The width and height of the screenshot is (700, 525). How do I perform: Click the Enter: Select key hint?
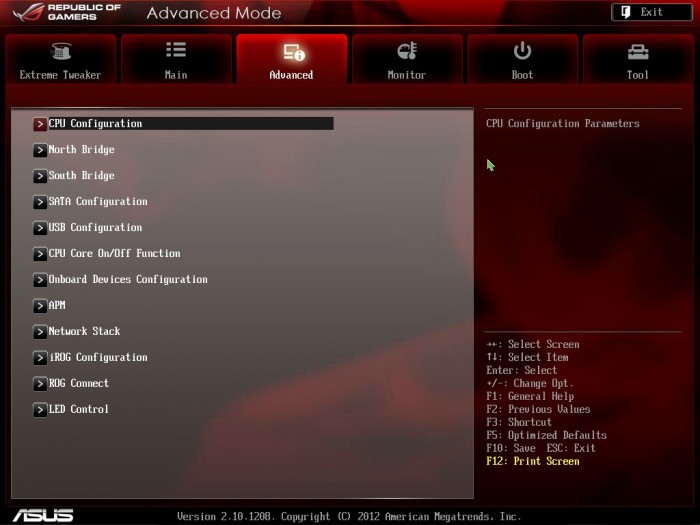(521, 370)
